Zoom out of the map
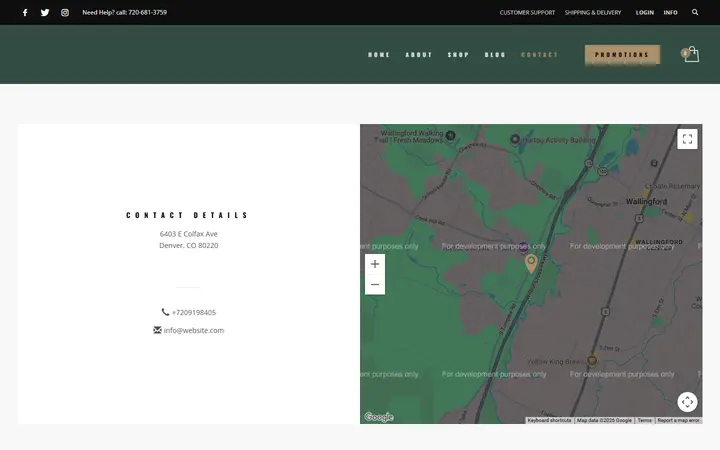Image resolution: width=720 pixels, height=450 pixels. tap(375, 285)
